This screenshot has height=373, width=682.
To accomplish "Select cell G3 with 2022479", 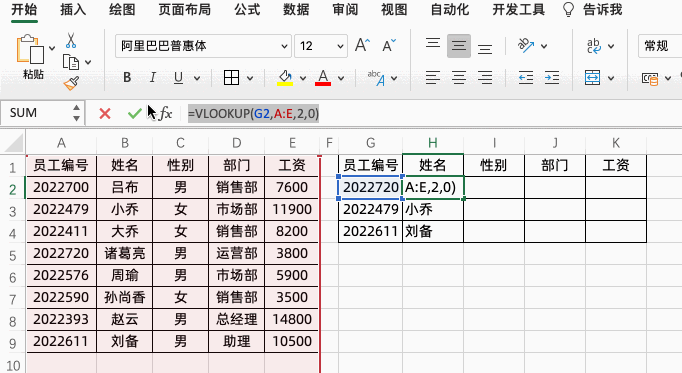I will point(371,210).
